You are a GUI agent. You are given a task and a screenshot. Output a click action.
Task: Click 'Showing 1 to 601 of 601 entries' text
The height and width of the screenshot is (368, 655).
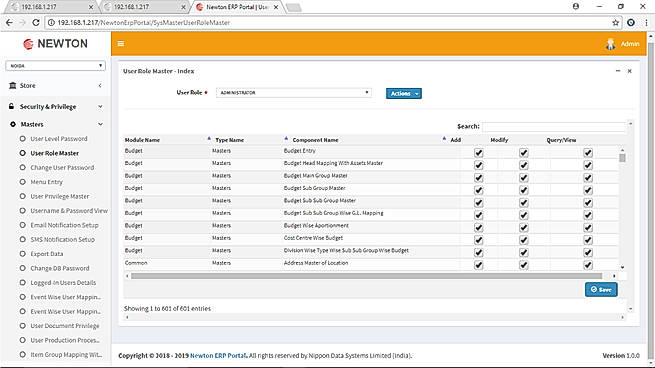[x=167, y=309]
